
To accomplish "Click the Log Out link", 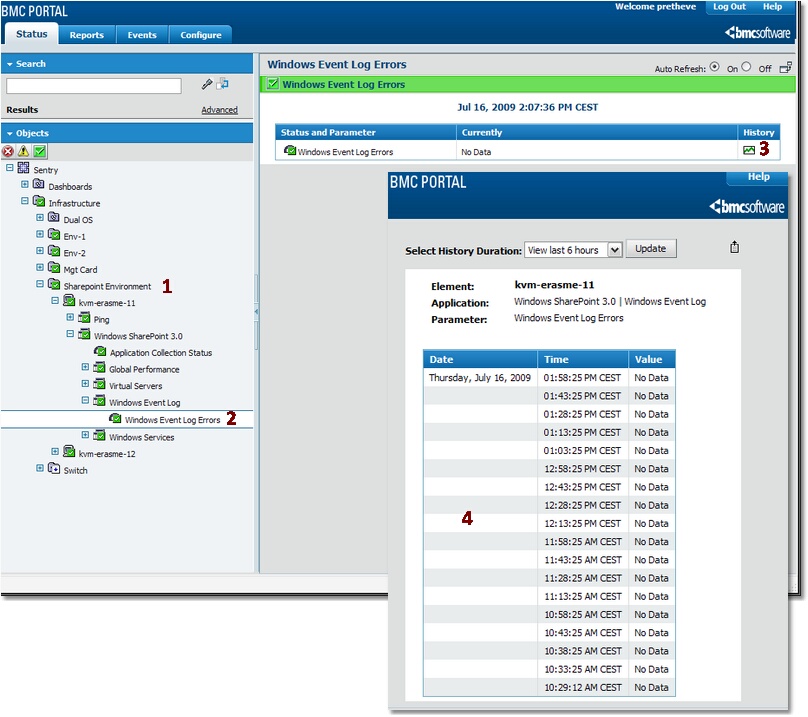I will pyautogui.click(x=729, y=6).
